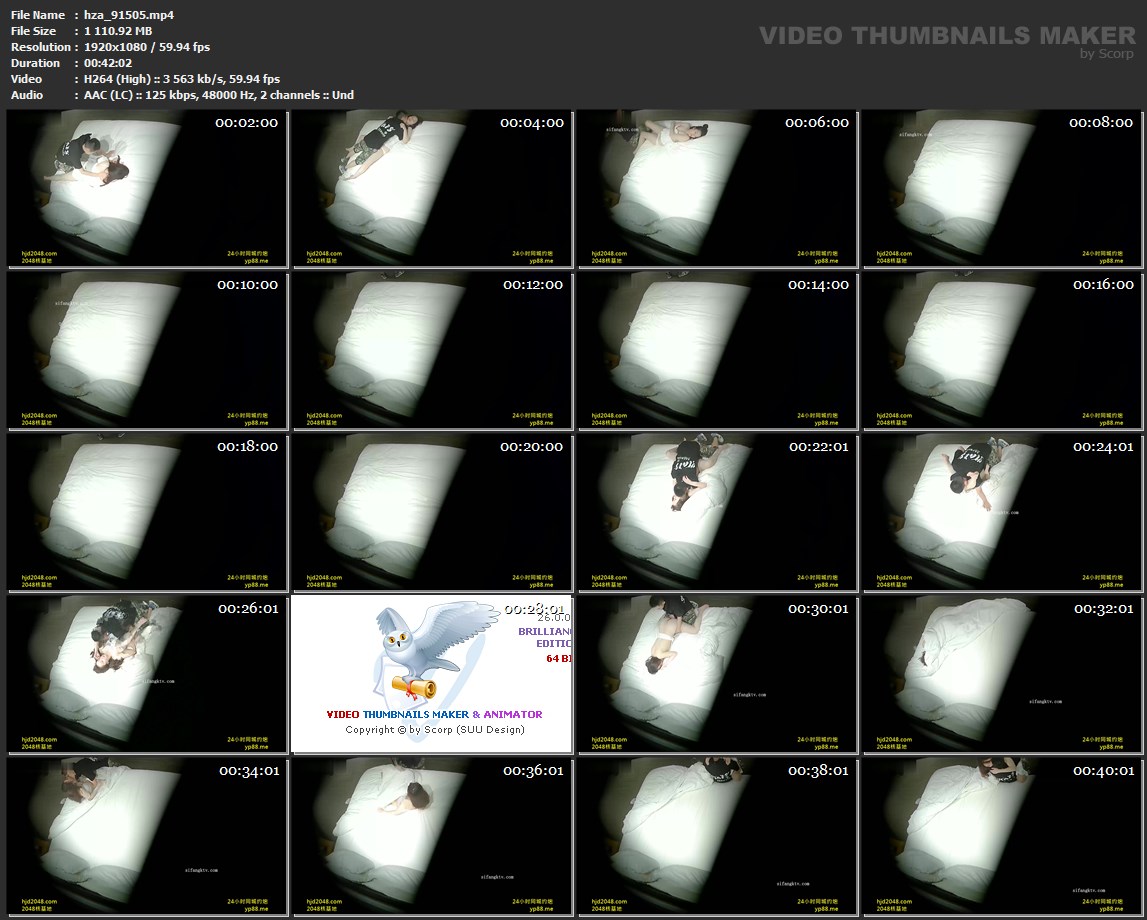Click the frame at 00:14:00
1147x920 pixels.
pyautogui.click(x=717, y=350)
